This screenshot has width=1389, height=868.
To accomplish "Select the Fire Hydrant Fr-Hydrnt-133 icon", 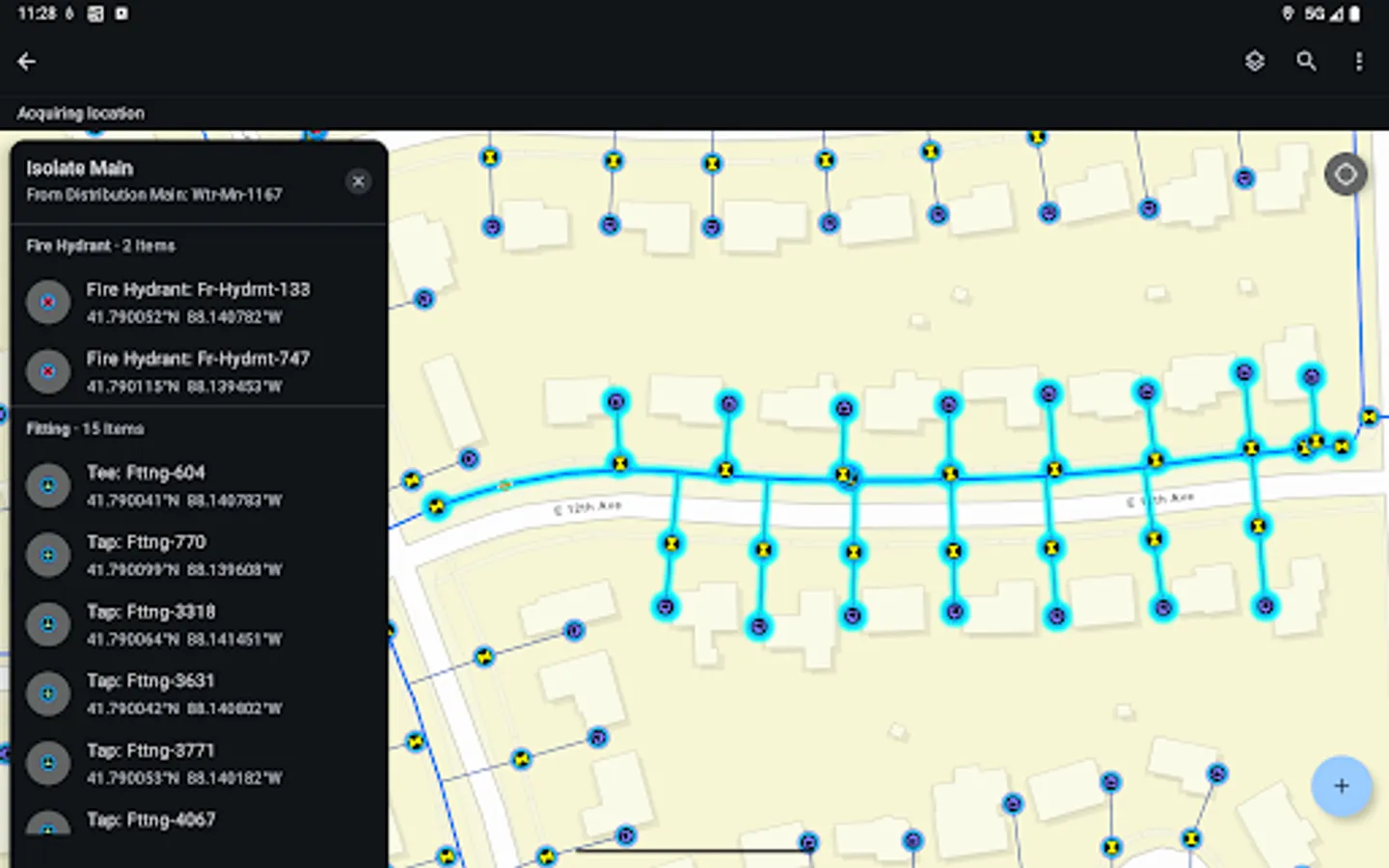I will (48, 302).
